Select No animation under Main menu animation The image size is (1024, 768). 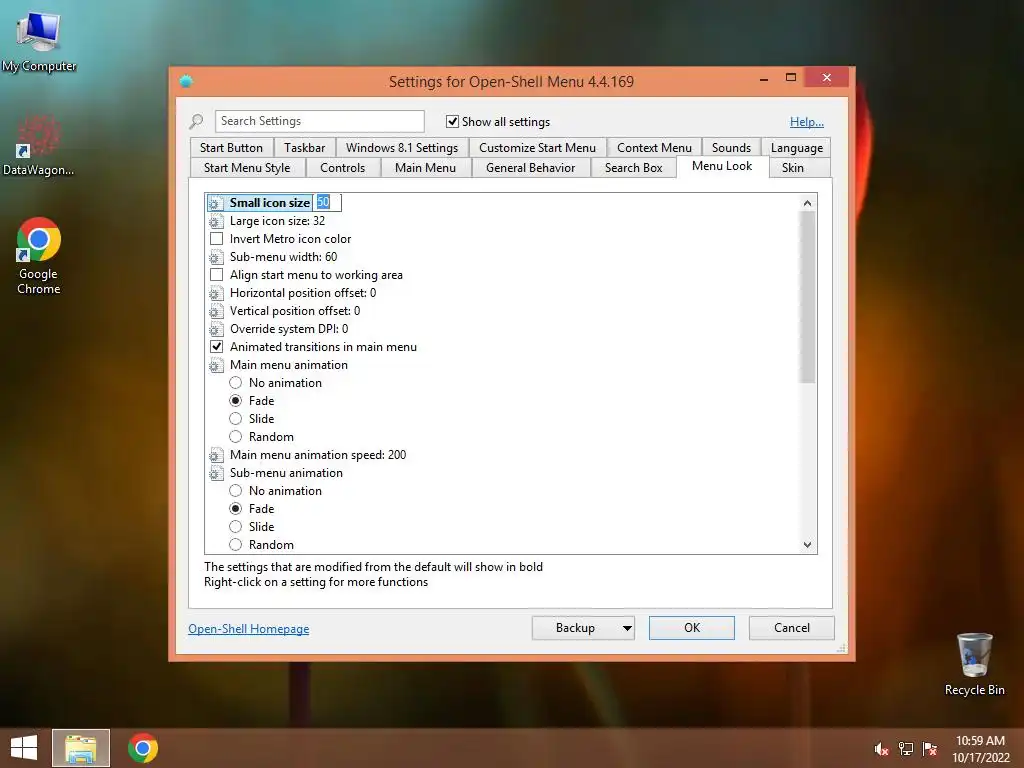236,383
